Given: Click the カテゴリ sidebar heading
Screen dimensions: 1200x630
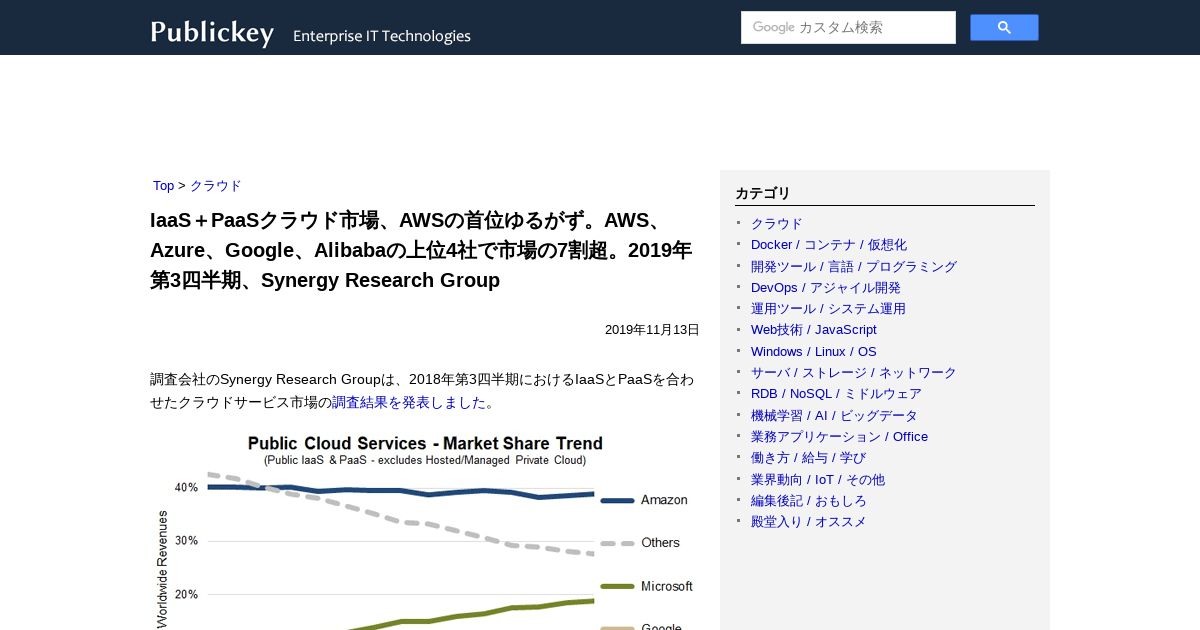Looking at the screenshot, I should 763,193.
